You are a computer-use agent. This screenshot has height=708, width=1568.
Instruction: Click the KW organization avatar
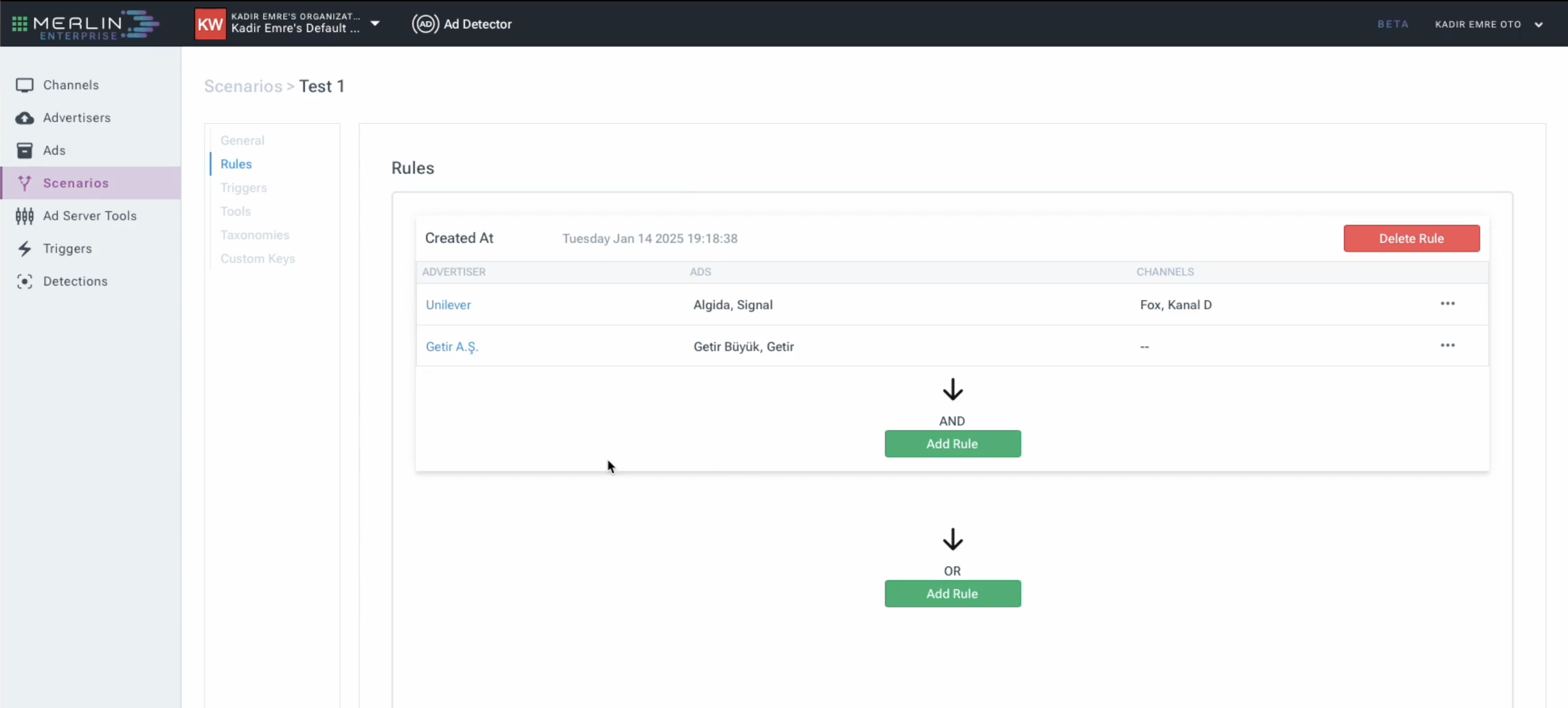pos(210,24)
